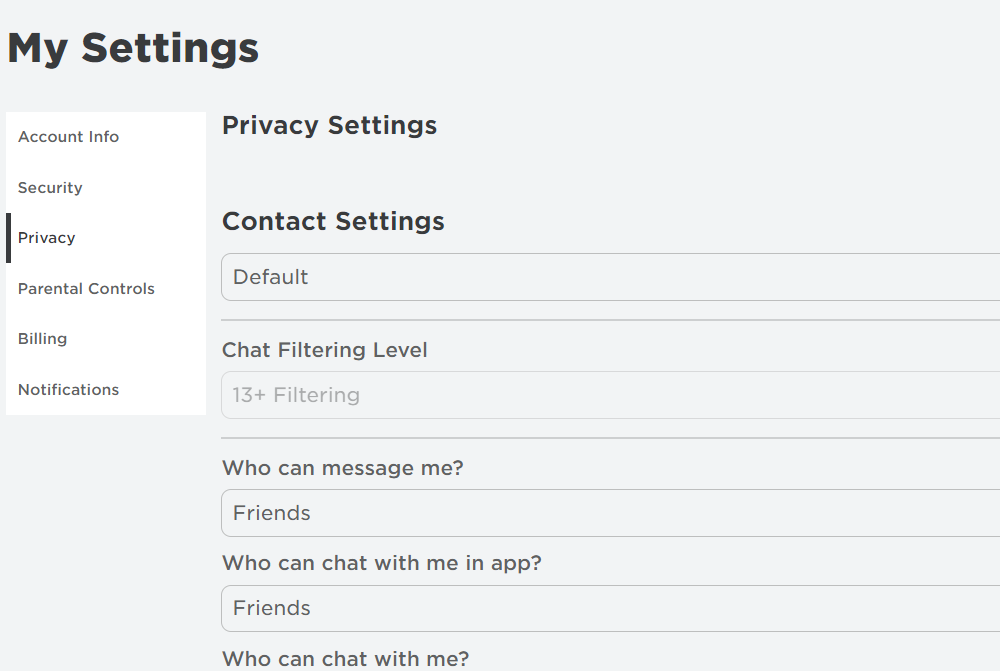Click the Who can chat with me label
1000x671 pixels.
pos(345,659)
